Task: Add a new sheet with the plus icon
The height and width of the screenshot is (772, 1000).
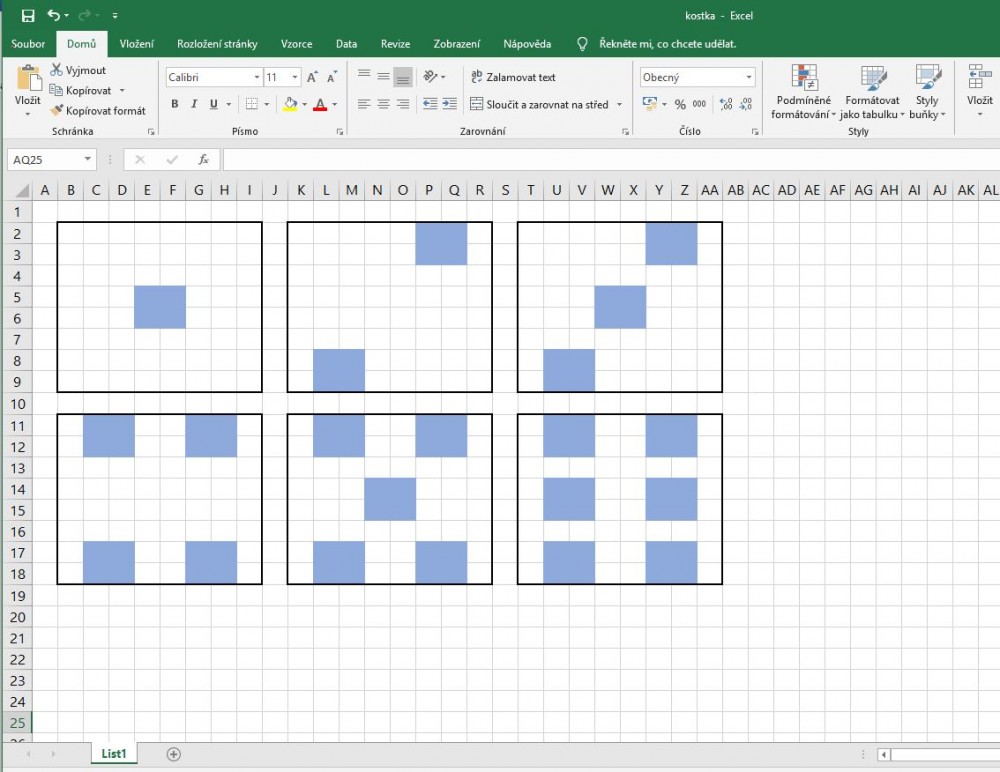Action: 174,754
